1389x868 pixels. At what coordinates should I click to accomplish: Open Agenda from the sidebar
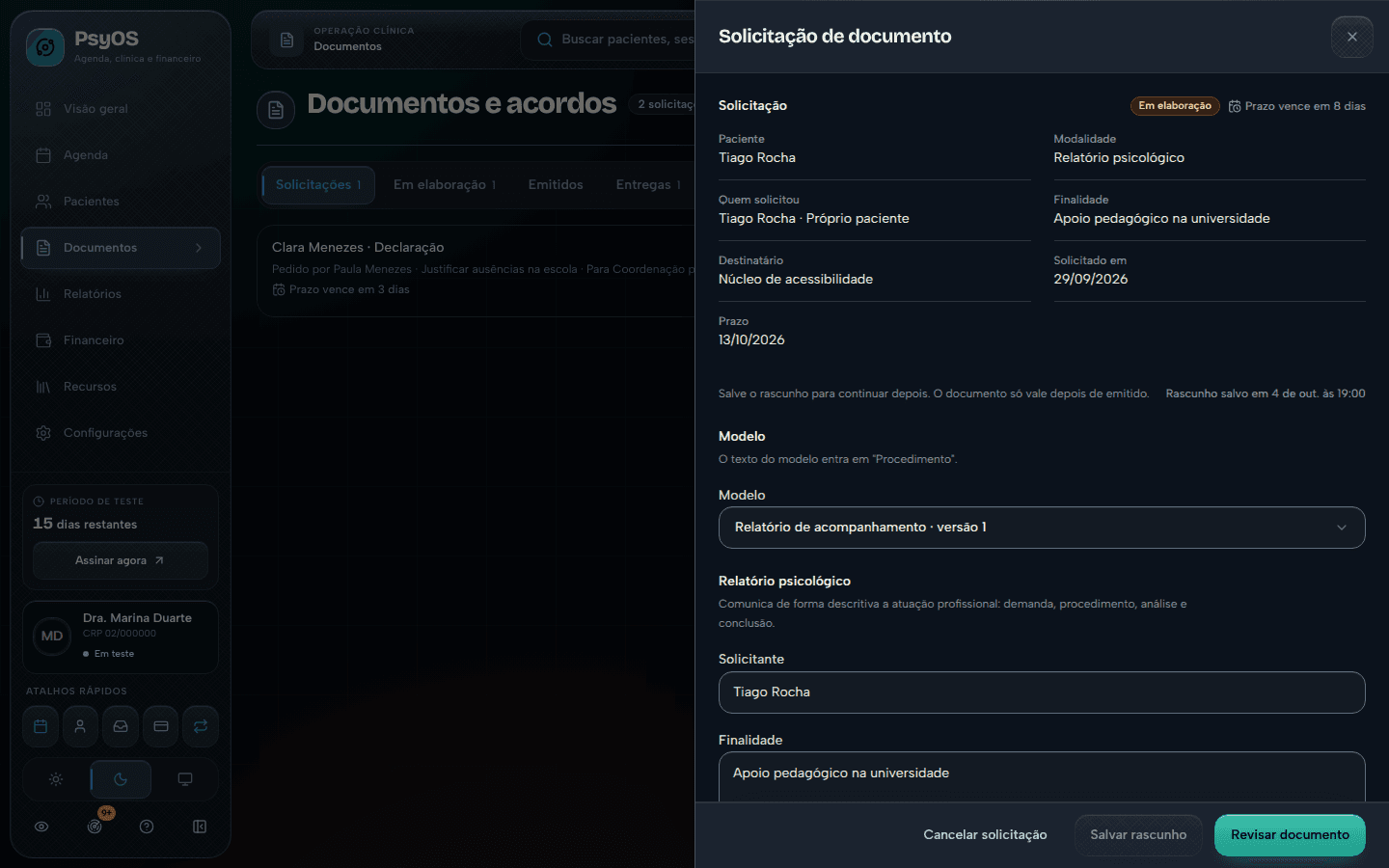121,155
